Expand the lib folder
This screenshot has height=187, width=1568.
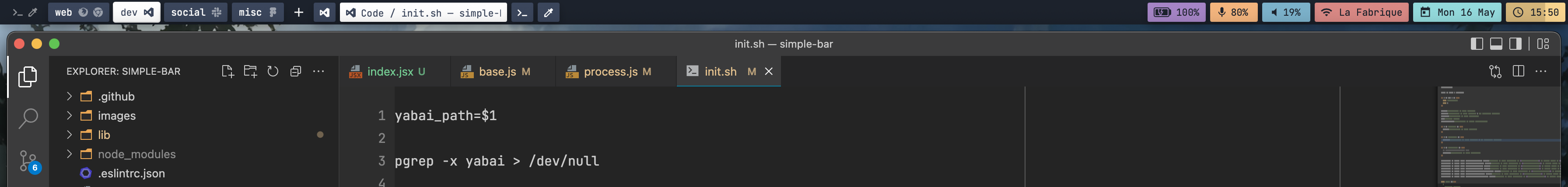click(x=193, y=135)
